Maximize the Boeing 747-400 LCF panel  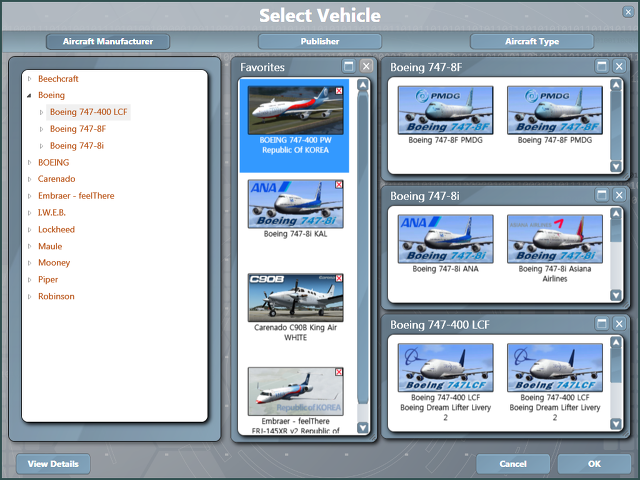click(x=602, y=324)
